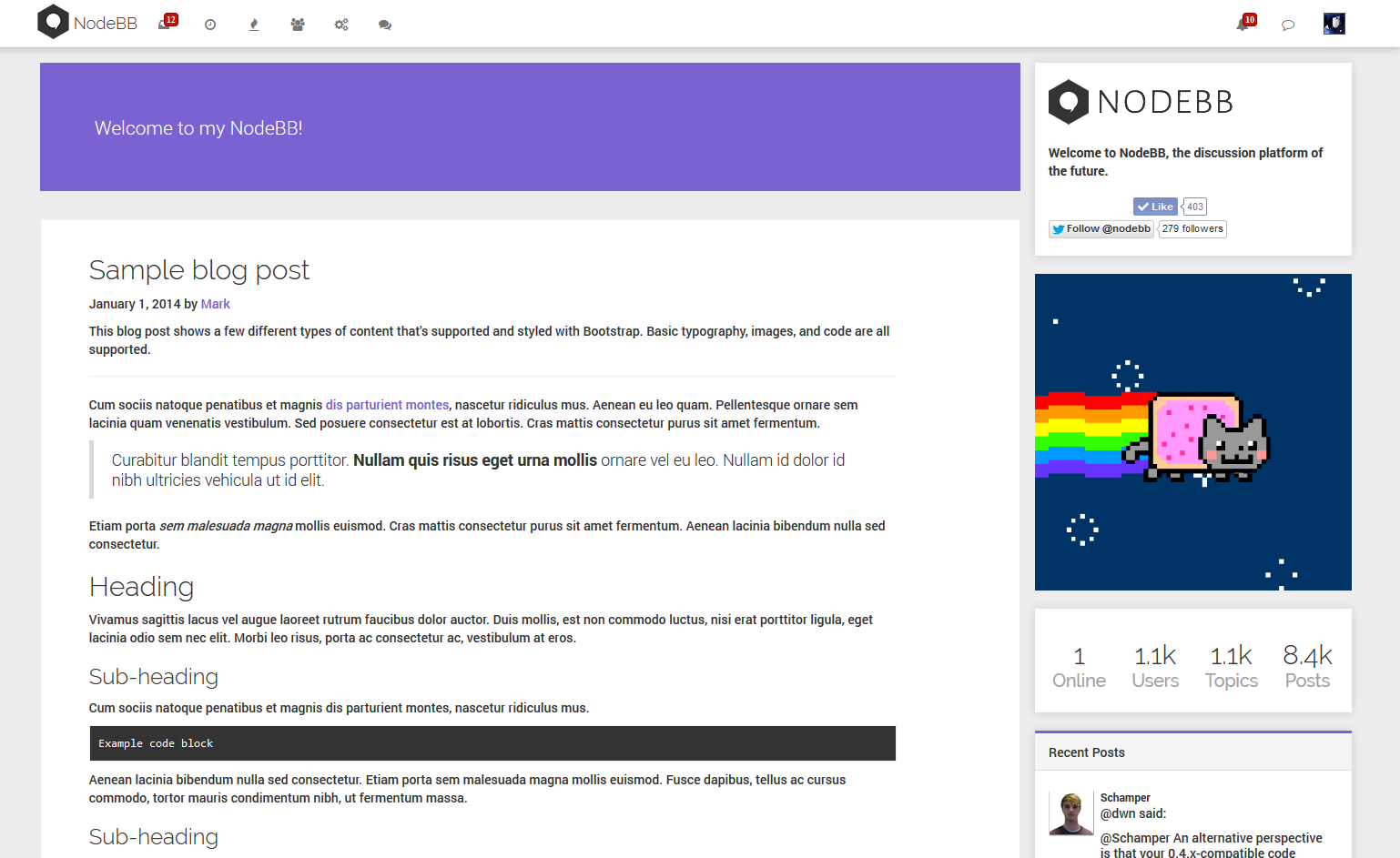The width and height of the screenshot is (1400, 858).
Task: Open the user menu via your profile avatar
Action: click(1334, 23)
